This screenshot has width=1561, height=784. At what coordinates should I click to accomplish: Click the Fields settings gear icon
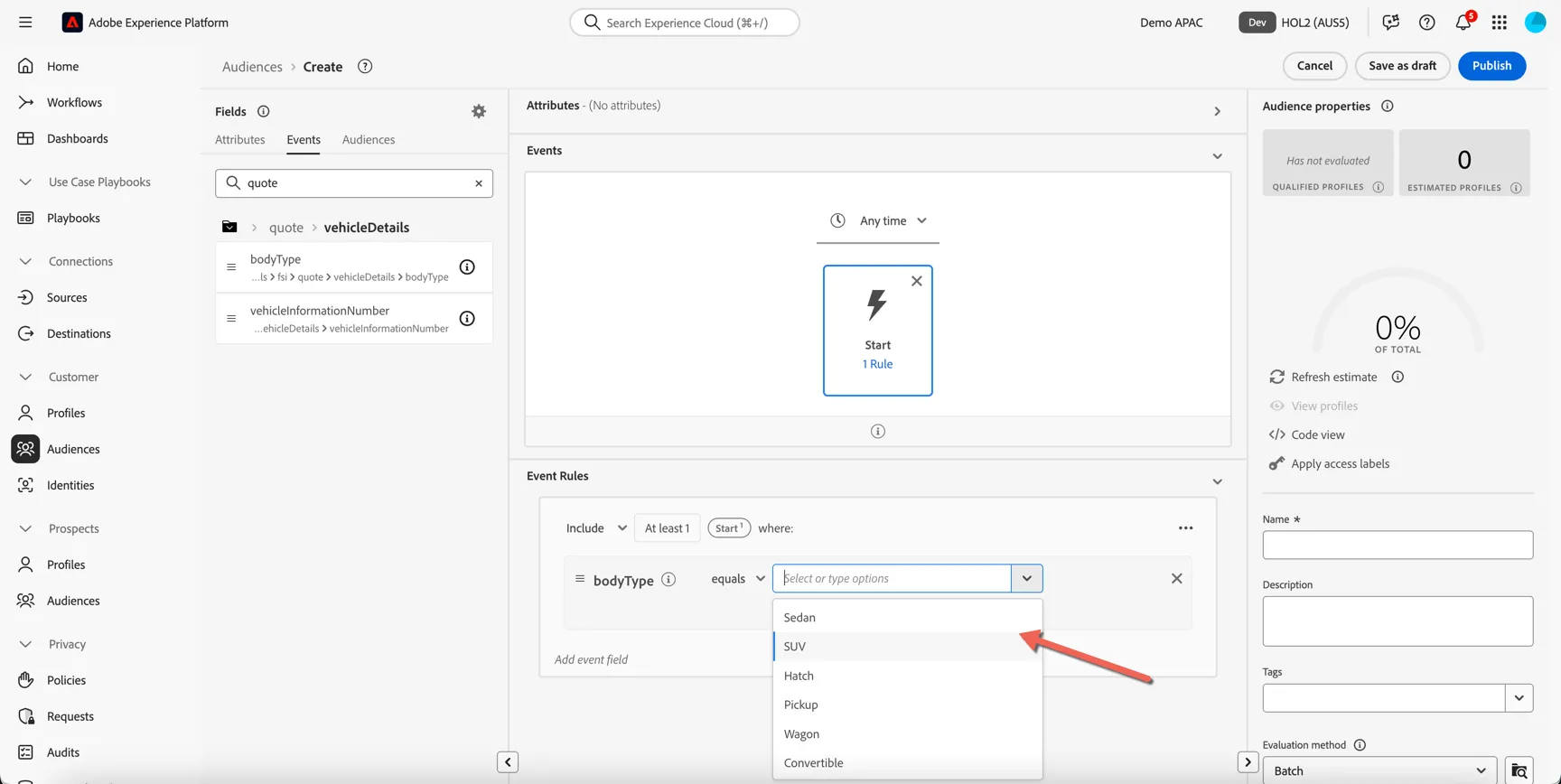pos(479,111)
